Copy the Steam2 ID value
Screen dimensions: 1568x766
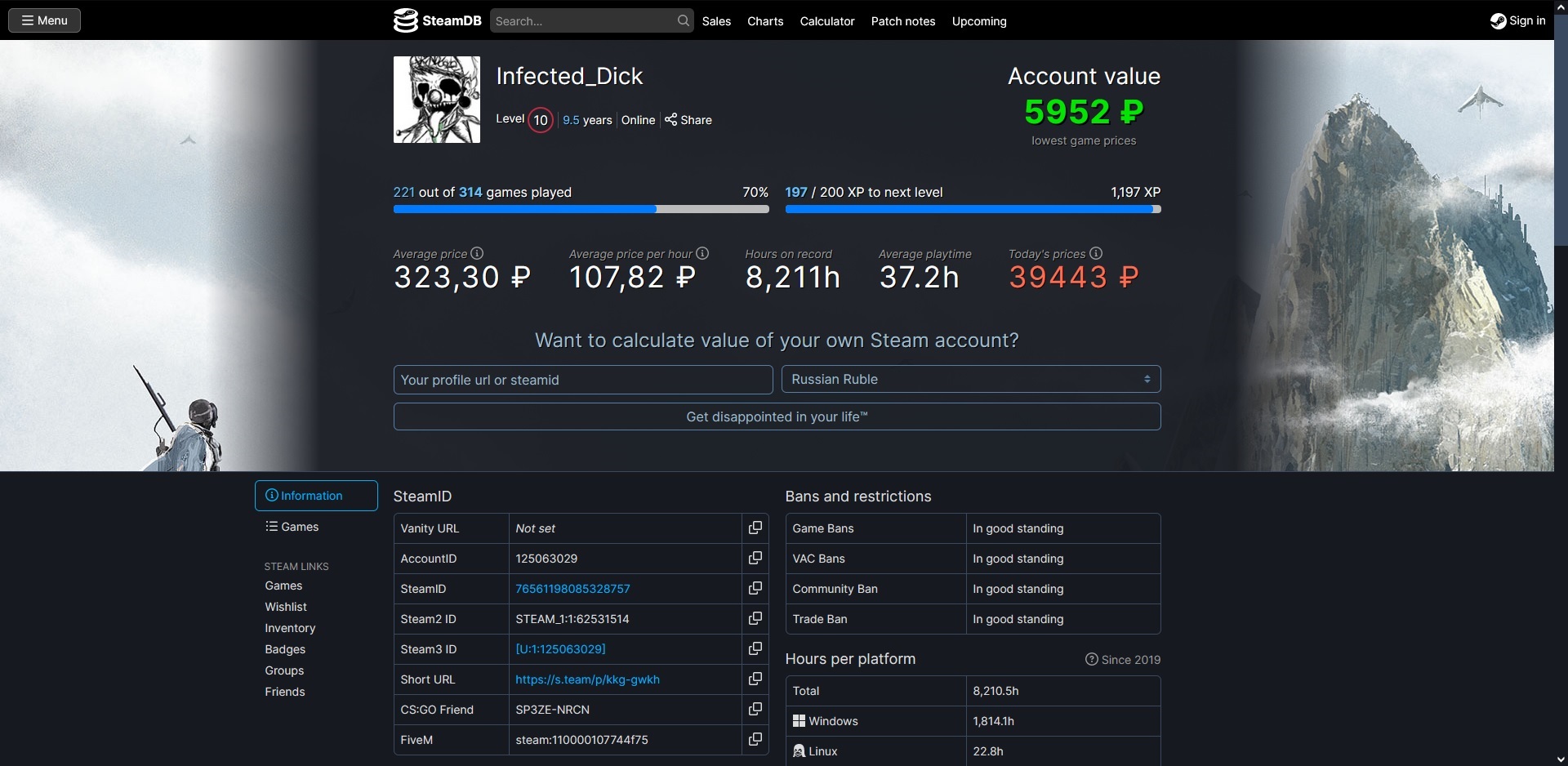point(755,618)
